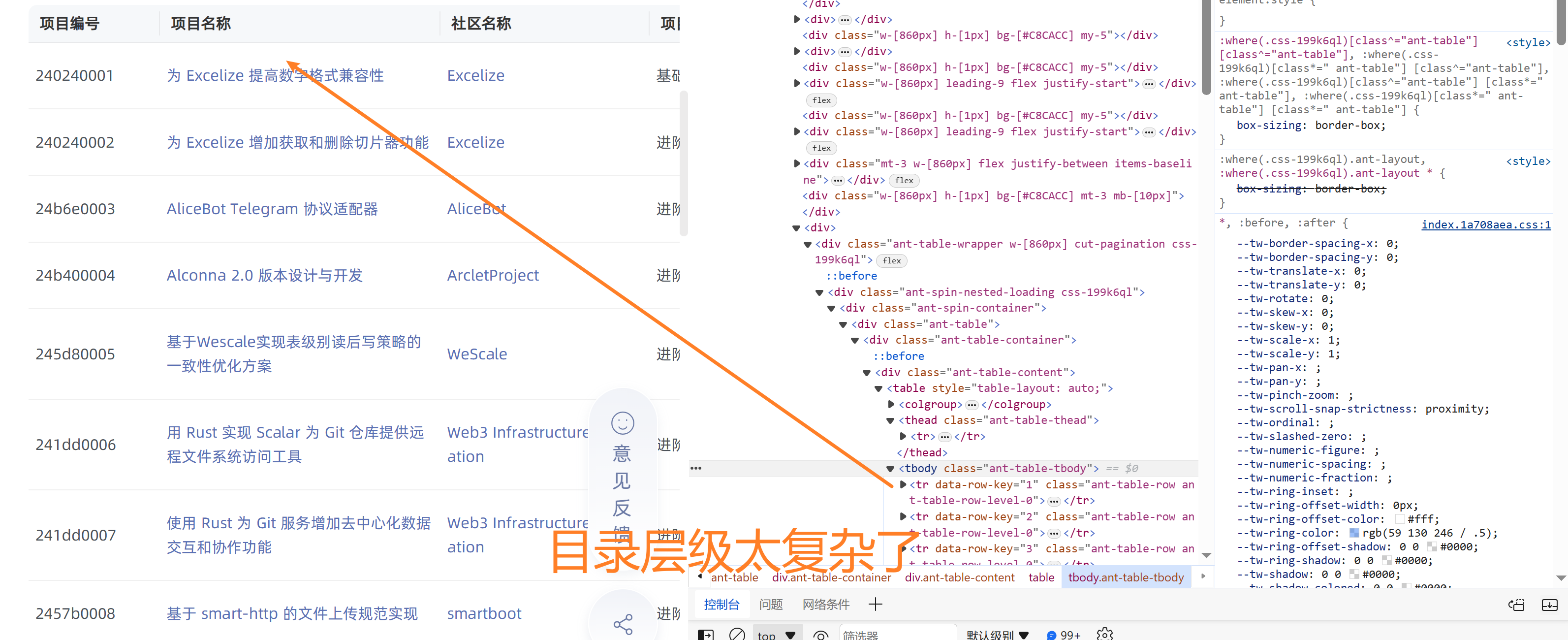This screenshot has height=640, width=1568.
Task: Open AliceBot Telegram 协议适配器 project link
Action: pos(272,209)
